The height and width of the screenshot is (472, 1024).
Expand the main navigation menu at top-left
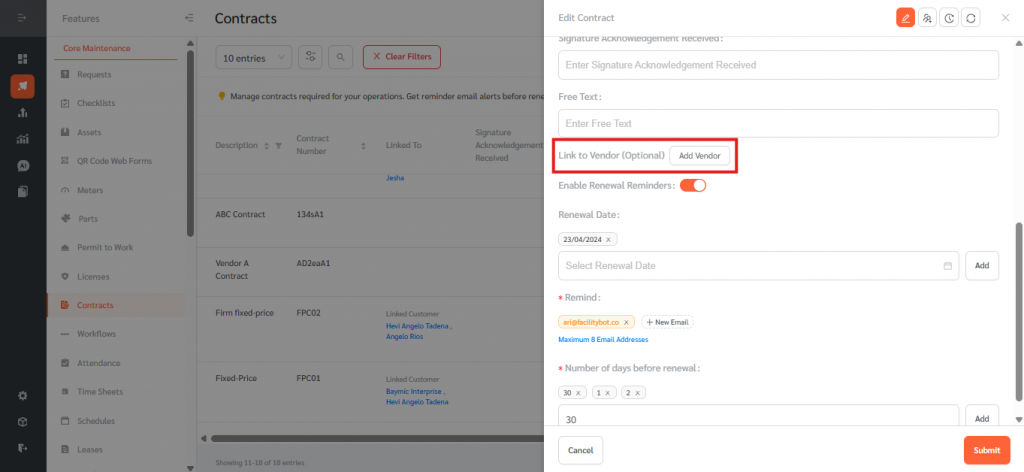pos(23,18)
